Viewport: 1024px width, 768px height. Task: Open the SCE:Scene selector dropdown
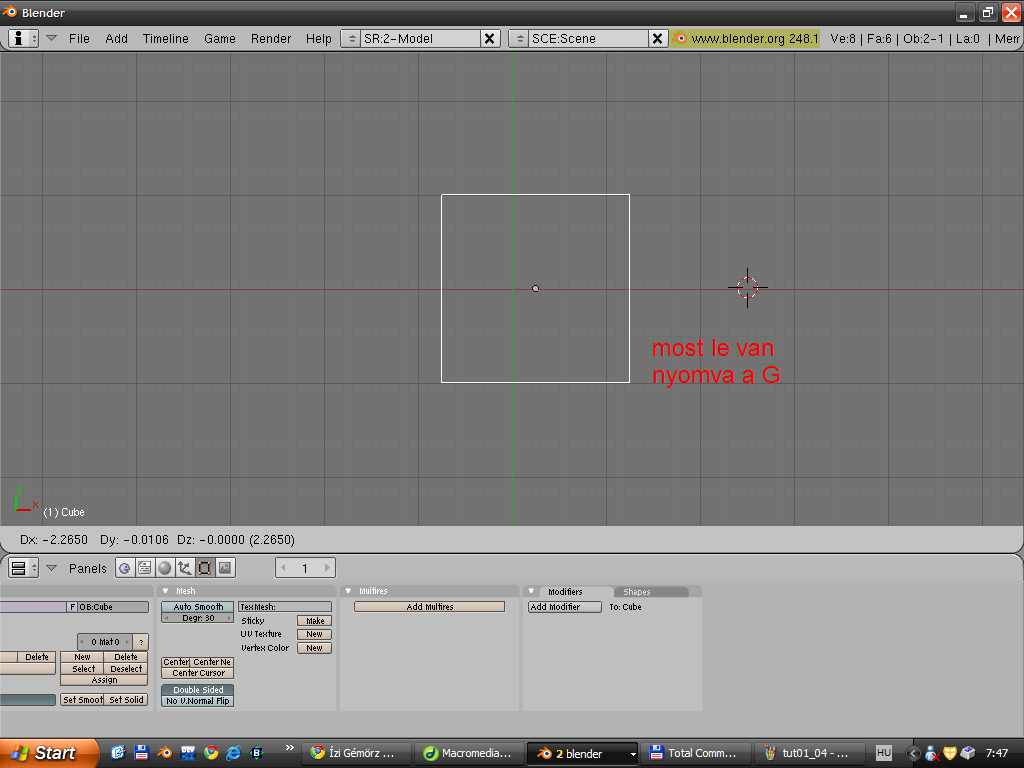[x=519, y=38]
